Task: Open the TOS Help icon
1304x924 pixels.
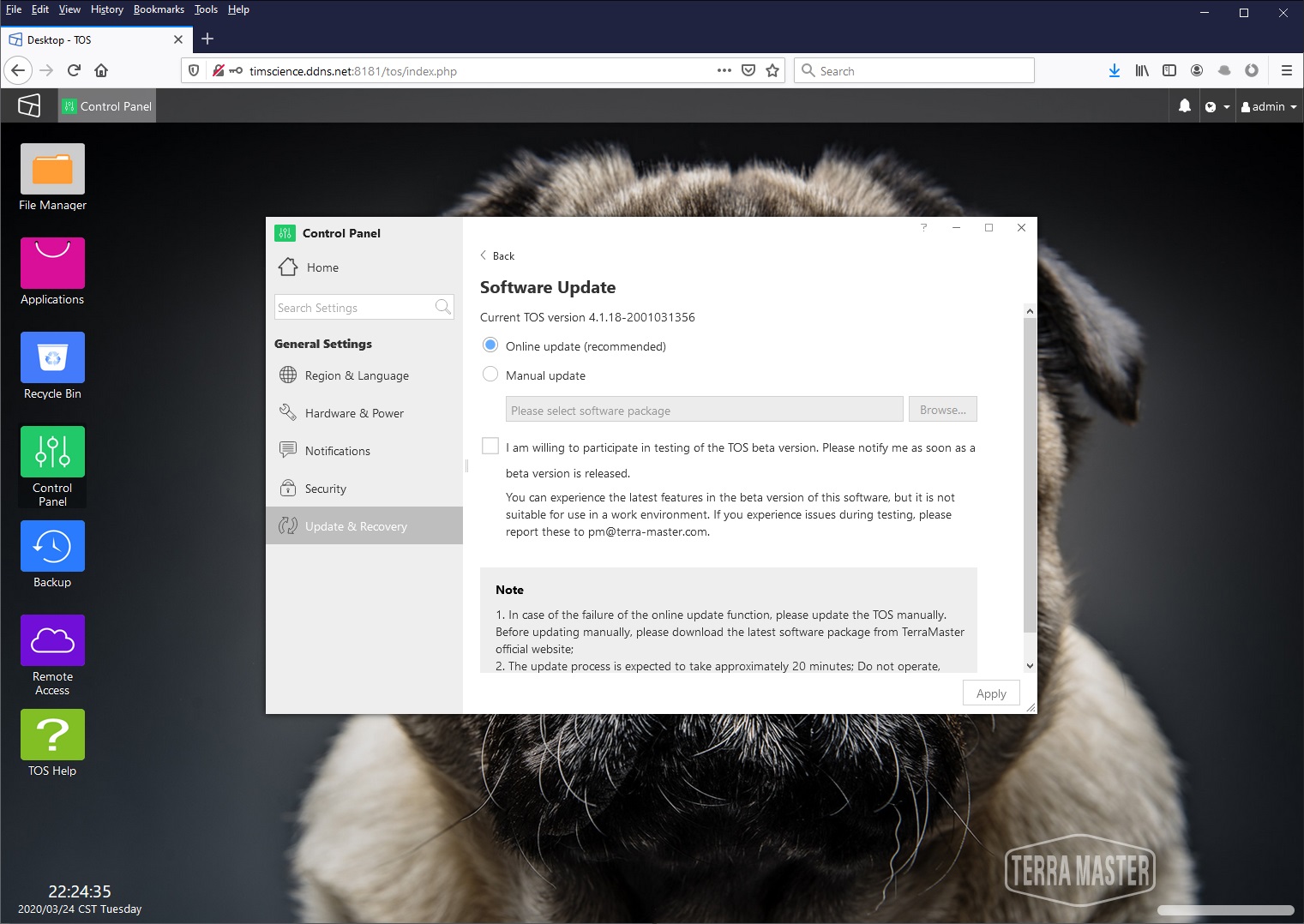Action: point(52,735)
